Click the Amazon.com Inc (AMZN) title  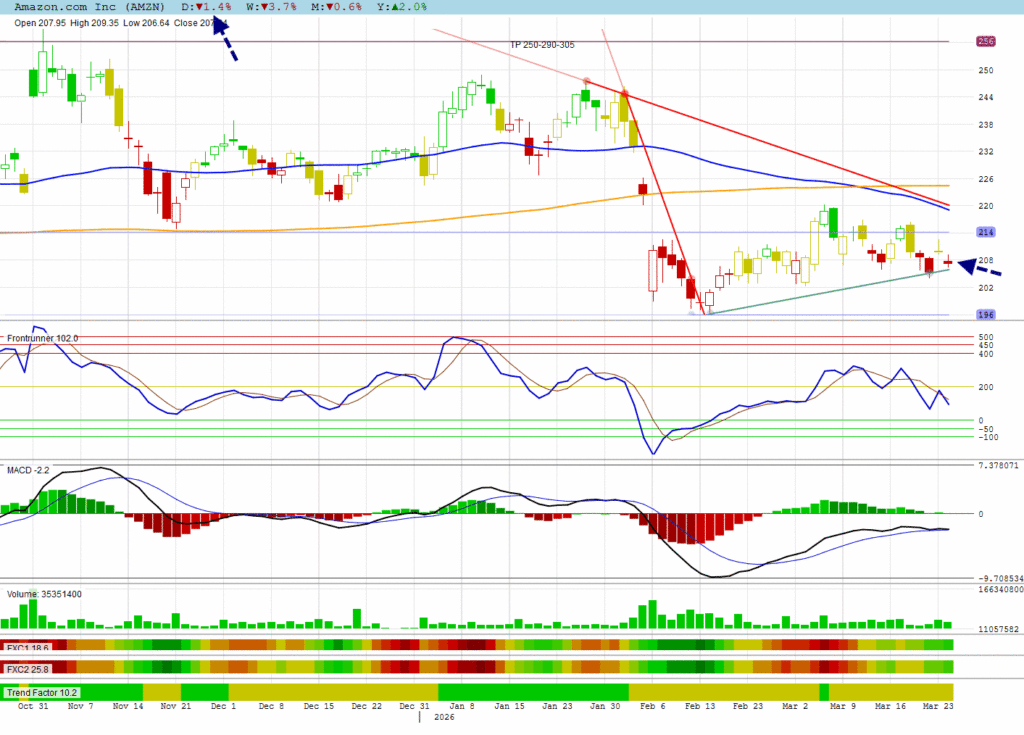[x=90, y=7]
